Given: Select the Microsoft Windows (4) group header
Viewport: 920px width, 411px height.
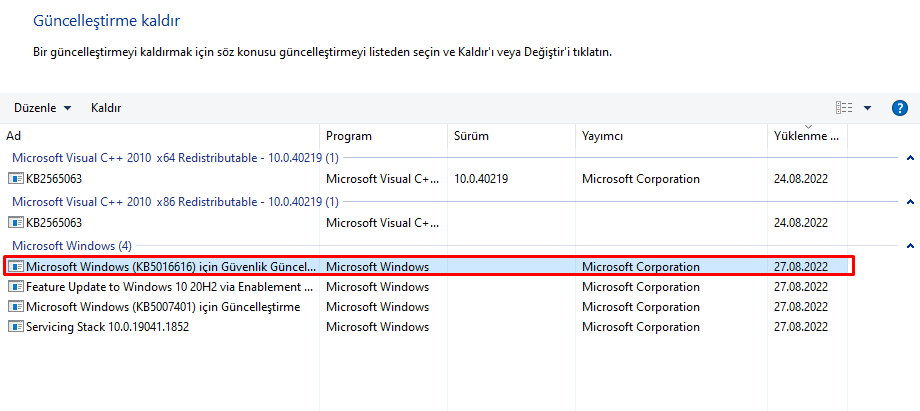Looking at the screenshot, I should click(x=71, y=245).
